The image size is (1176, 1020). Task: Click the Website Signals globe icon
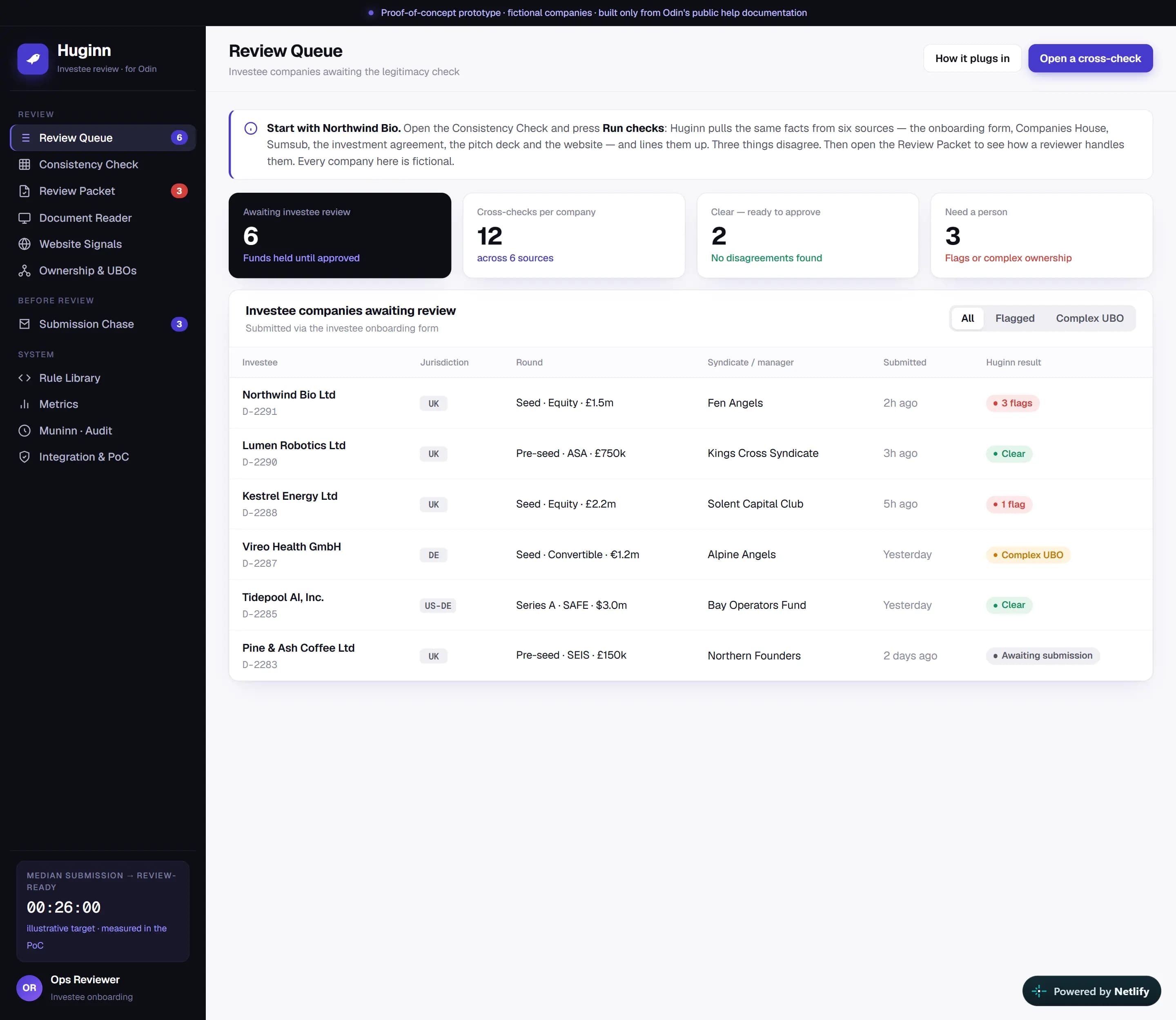[24, 244]
